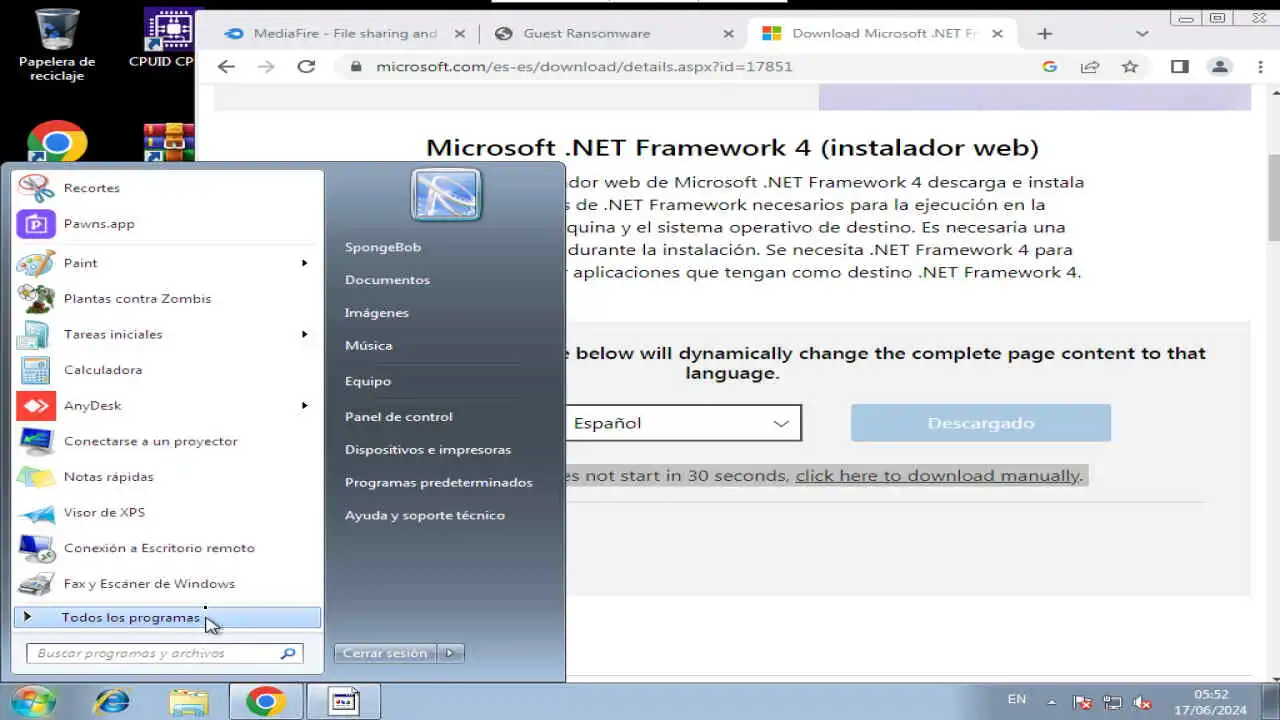Click the user account picture

coord(446,194)
